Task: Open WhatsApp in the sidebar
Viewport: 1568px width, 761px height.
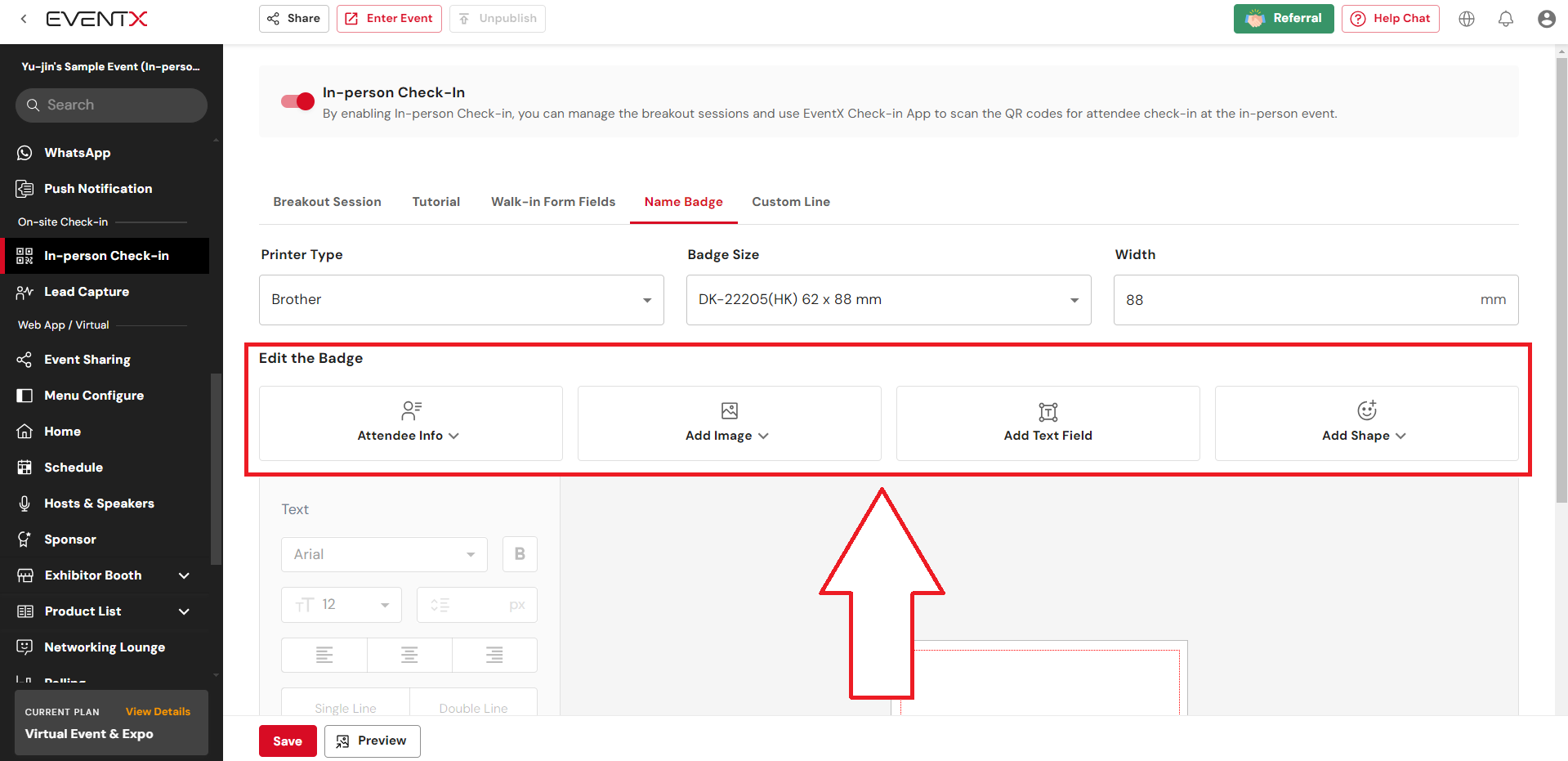Action: 77,153
